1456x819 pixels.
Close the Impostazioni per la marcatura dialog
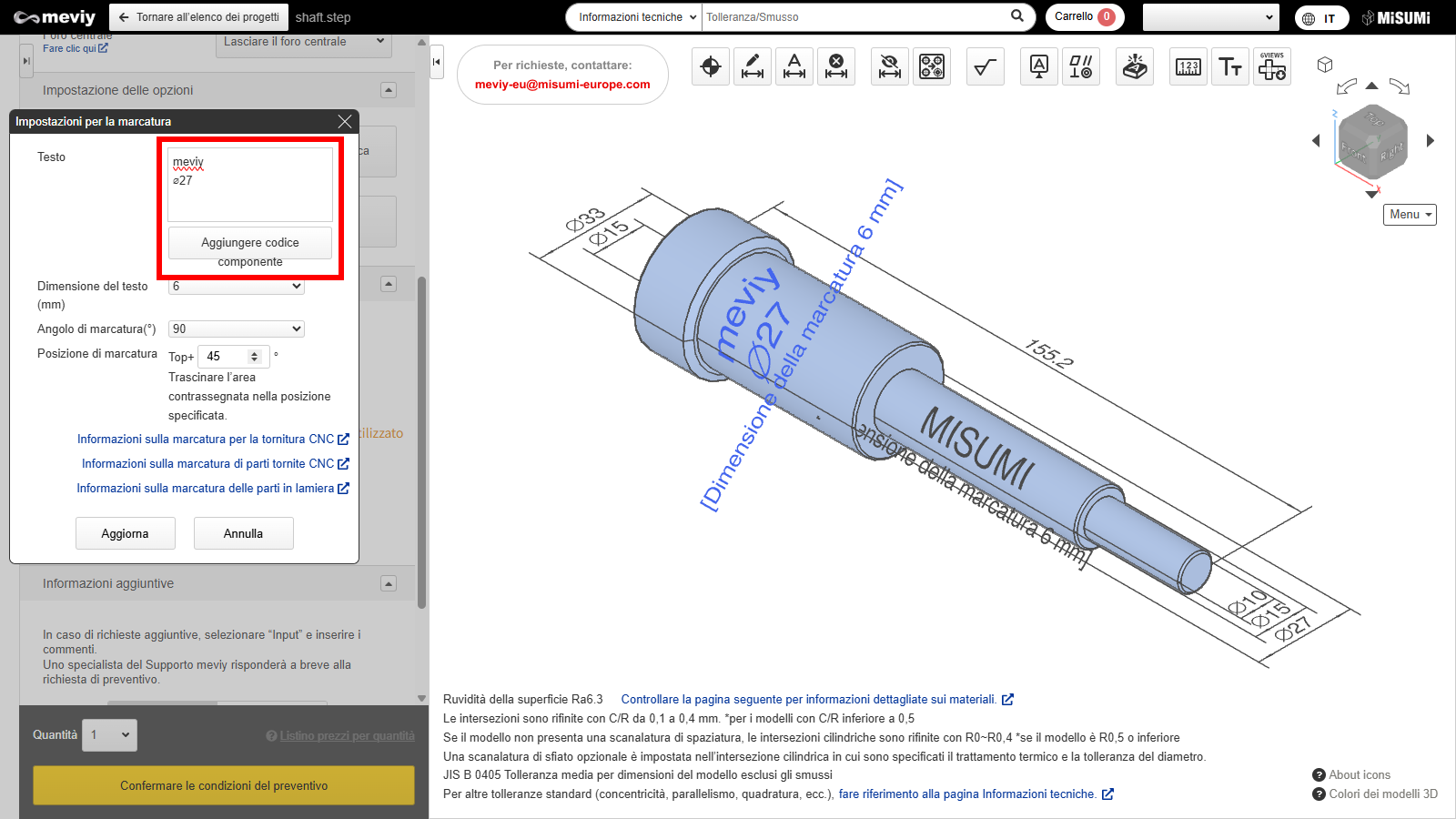point(344,121)
